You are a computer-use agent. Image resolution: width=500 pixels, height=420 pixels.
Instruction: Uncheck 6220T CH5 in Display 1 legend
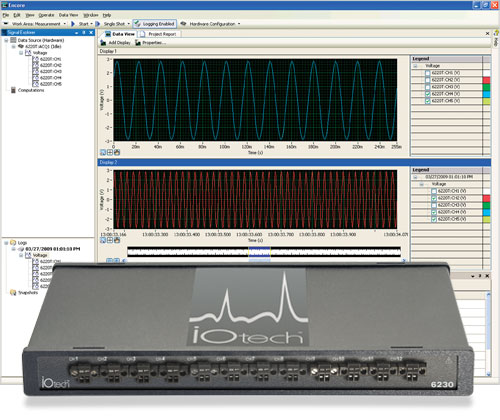(x=428, y=101)
